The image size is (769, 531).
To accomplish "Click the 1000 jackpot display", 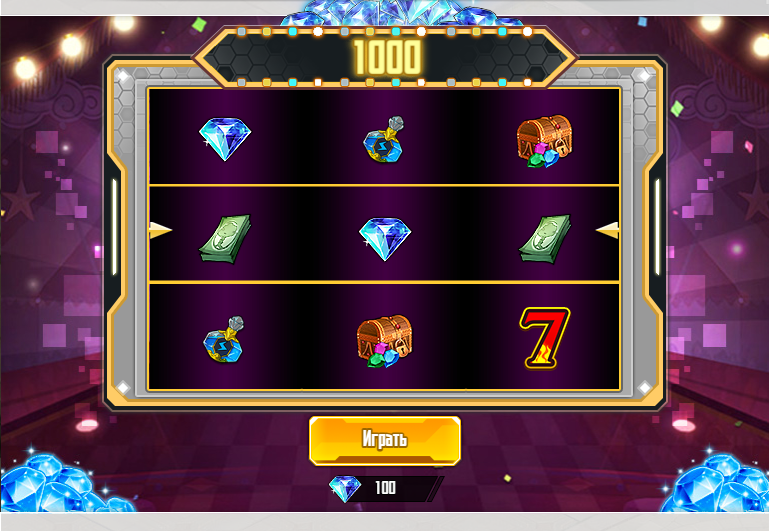I will click(x=387, y=57).
